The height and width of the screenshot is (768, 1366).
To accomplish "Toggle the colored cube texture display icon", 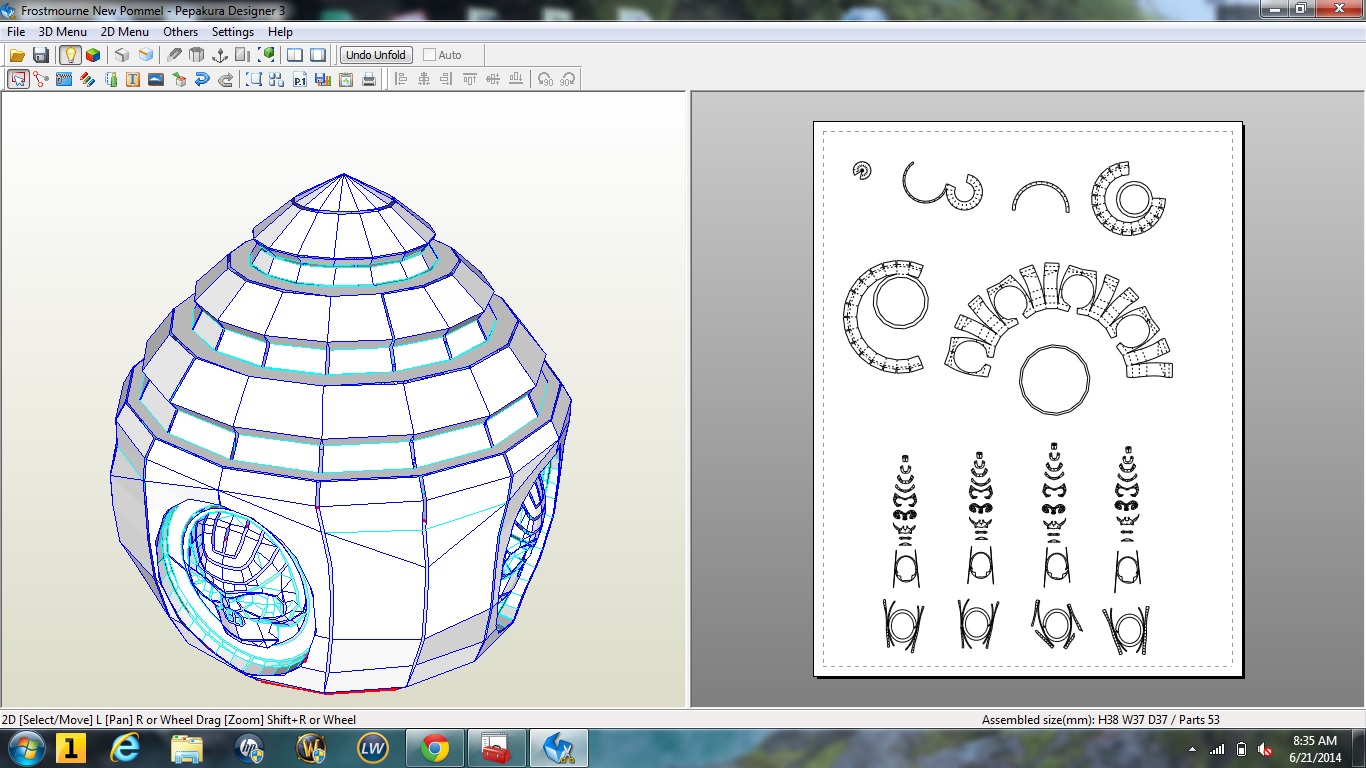I will coord(93,55).
